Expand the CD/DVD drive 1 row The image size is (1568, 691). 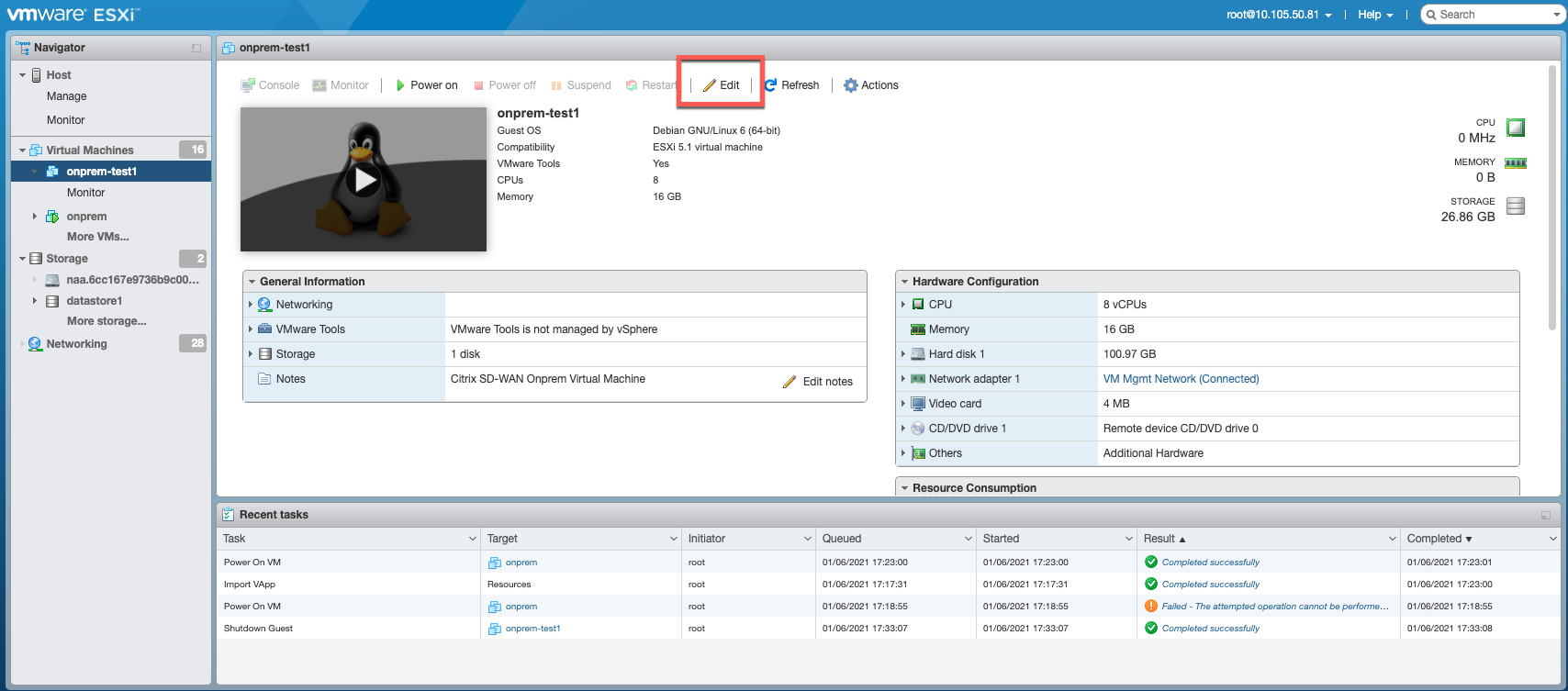tap(903, 429)
